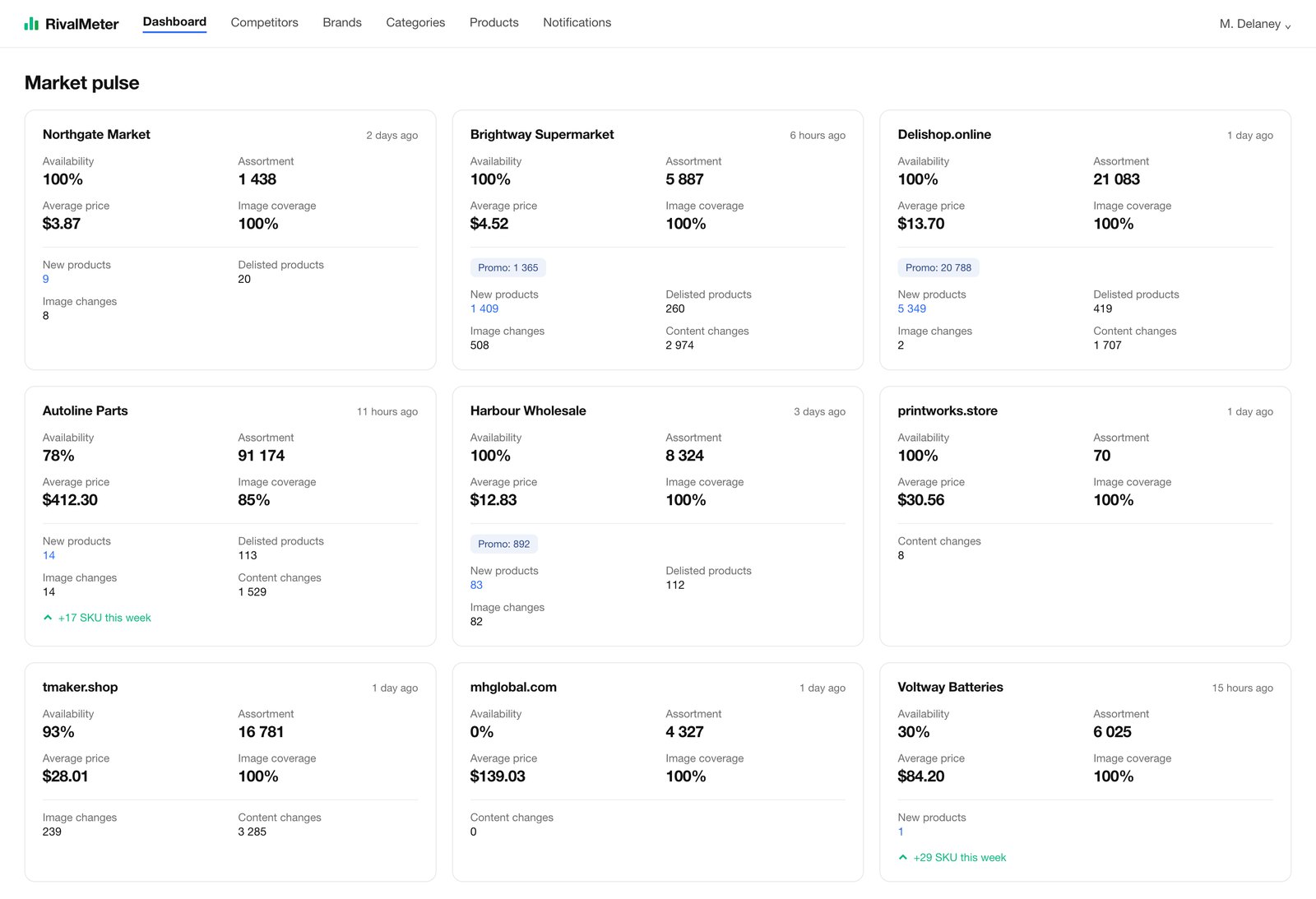Image resolution: width=1316 pixels, height=899 pixels.
Task: Navigate to the Products tab
Action: 493,22
